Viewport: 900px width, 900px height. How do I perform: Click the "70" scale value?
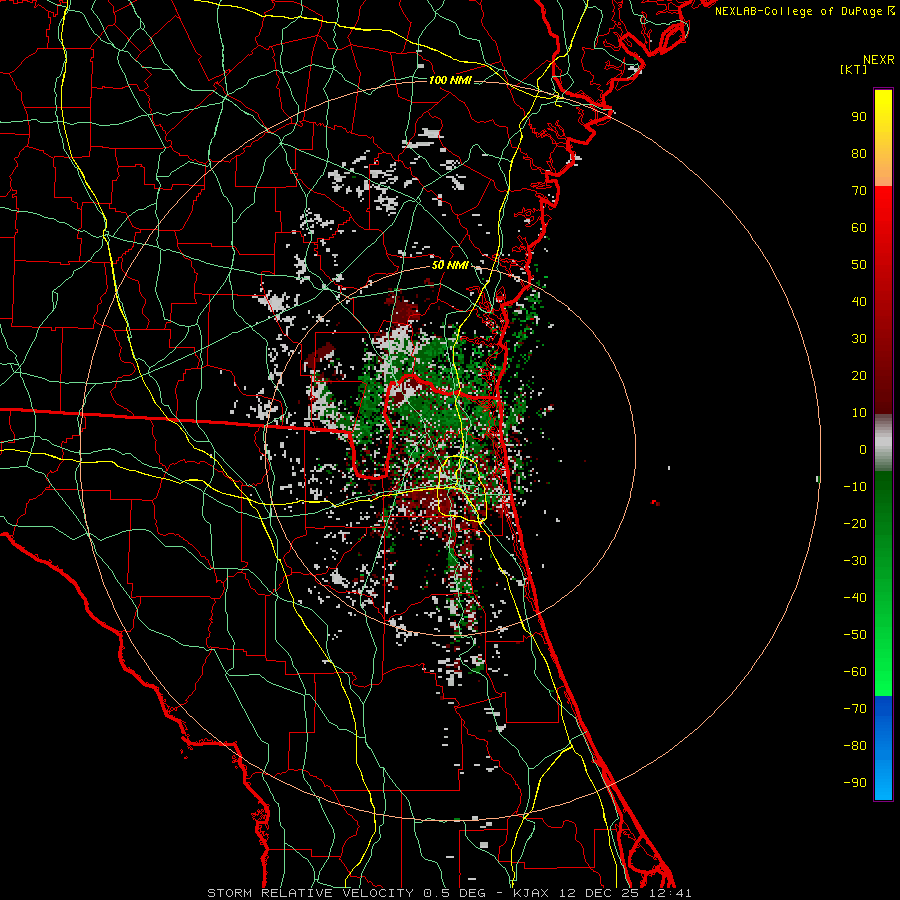click(x=859, y=191)
